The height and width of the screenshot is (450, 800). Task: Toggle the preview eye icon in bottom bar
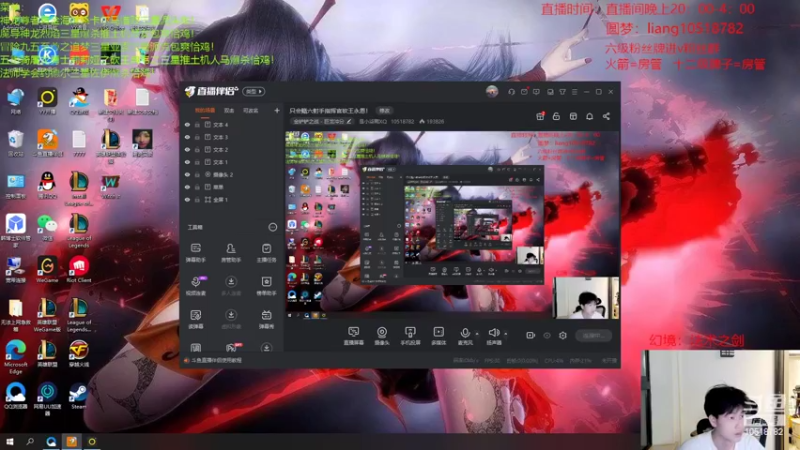pos(546,335)
